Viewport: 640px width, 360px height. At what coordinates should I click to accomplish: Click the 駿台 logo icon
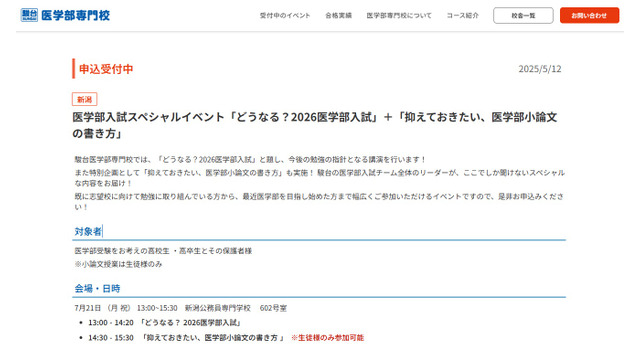point(29,15)
